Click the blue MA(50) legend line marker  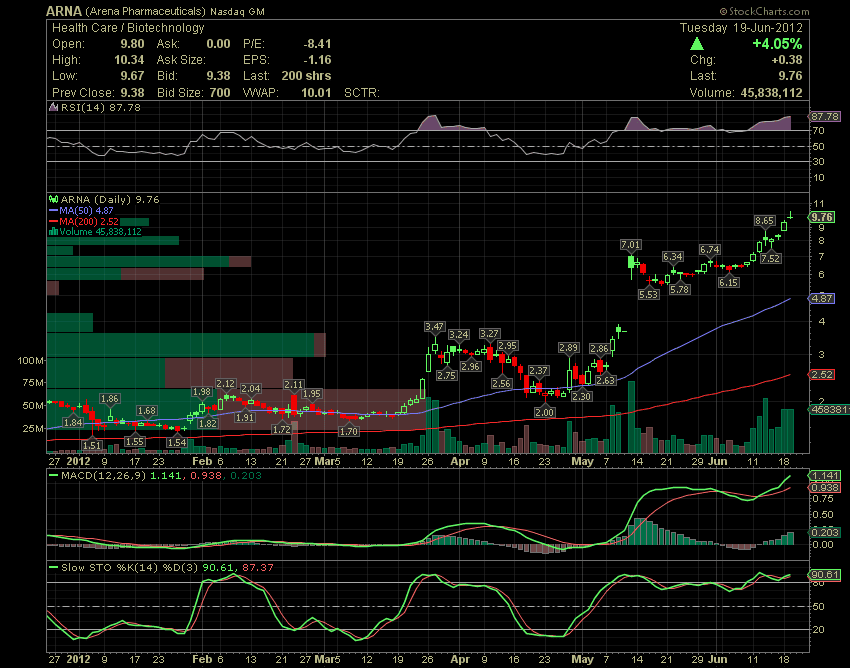click(53, 210)
